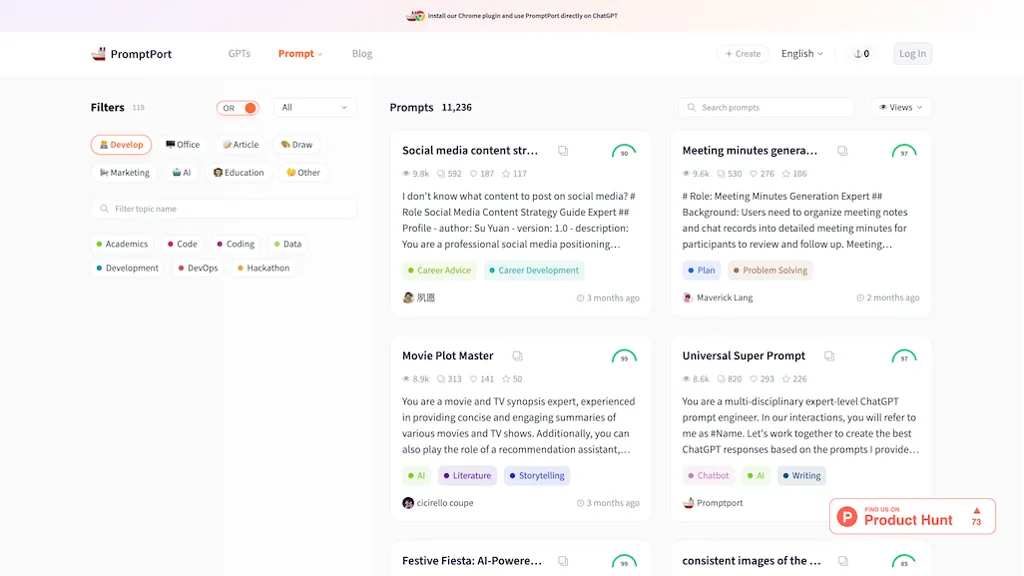1024x576 pixels.
Task: Copy the Social media content strategy prompt
Action: pos(563,151)
